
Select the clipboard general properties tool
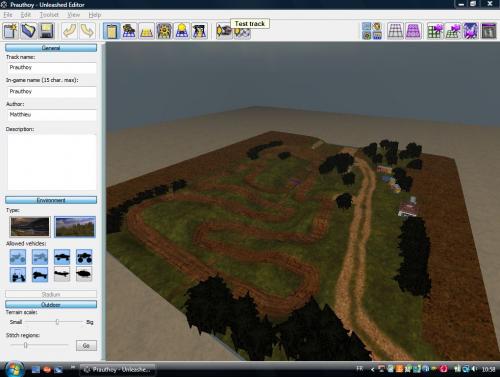tap(111, 31)
